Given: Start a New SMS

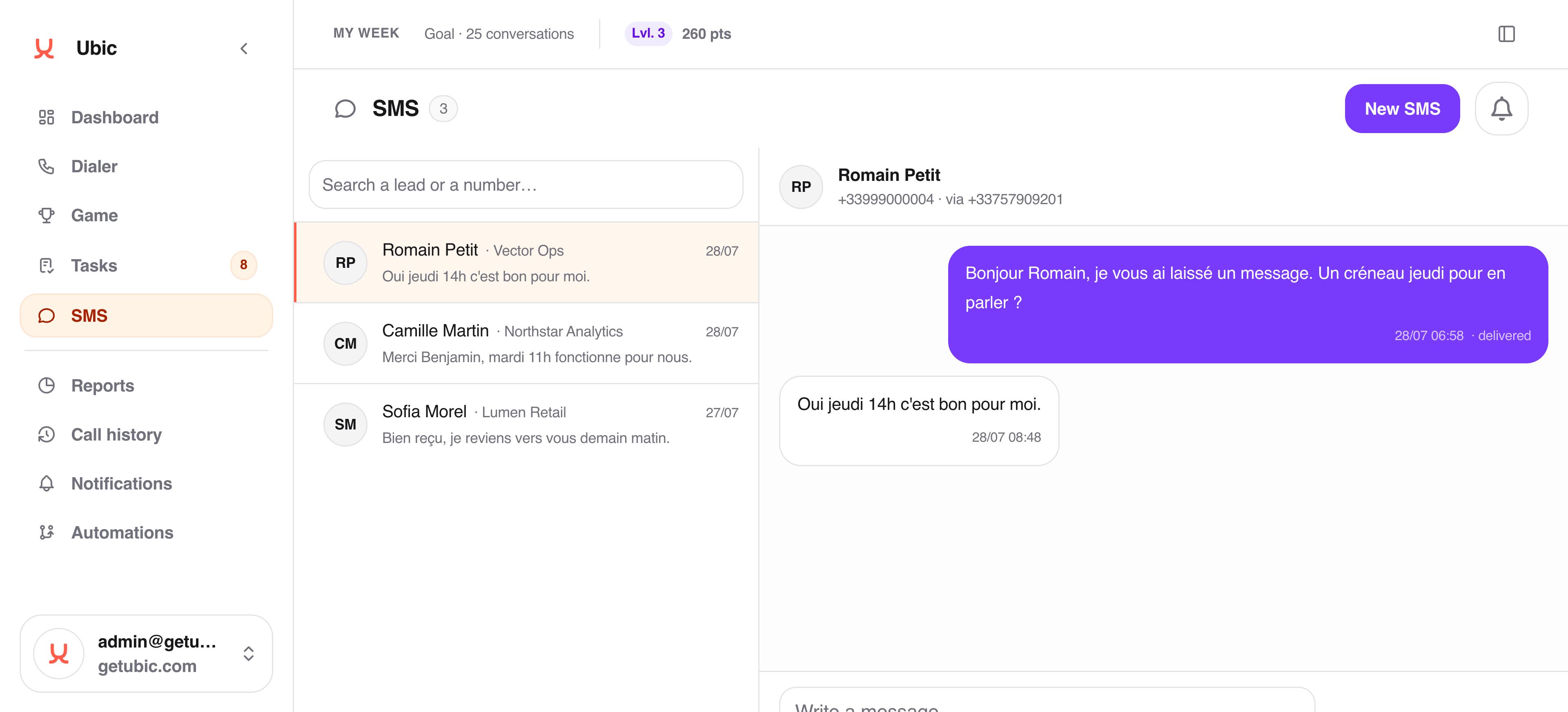Looking at the screenshot, I should pos(1402,108).
